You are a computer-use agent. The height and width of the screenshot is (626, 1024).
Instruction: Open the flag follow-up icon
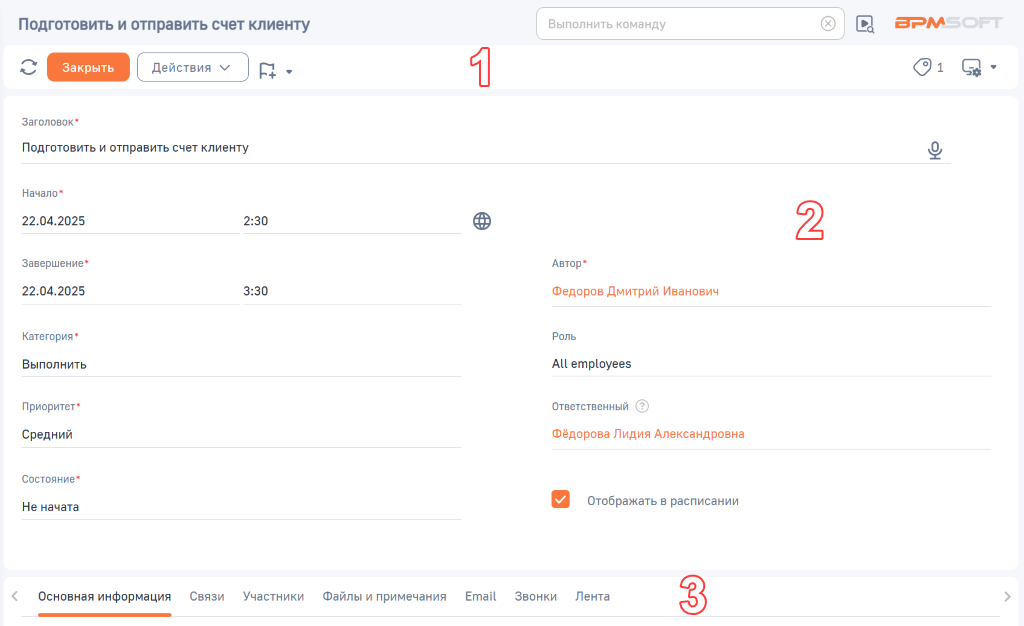pyautogui.click(x=267, y=70)
